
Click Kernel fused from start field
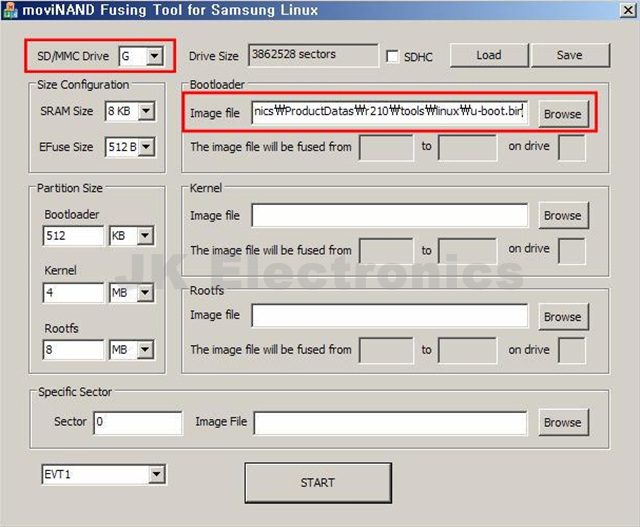386,251
